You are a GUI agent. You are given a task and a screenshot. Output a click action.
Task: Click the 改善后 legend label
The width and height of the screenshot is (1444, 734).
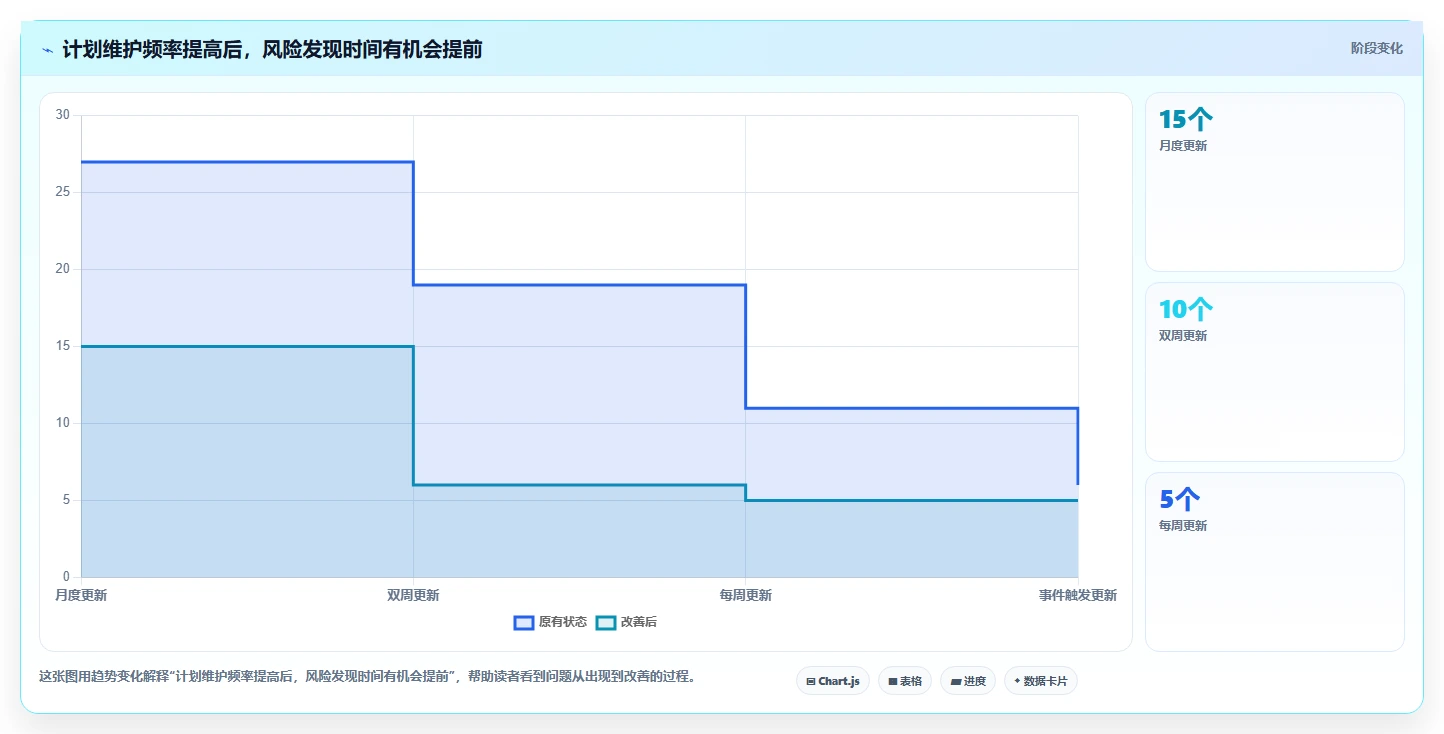click(639, 622)
